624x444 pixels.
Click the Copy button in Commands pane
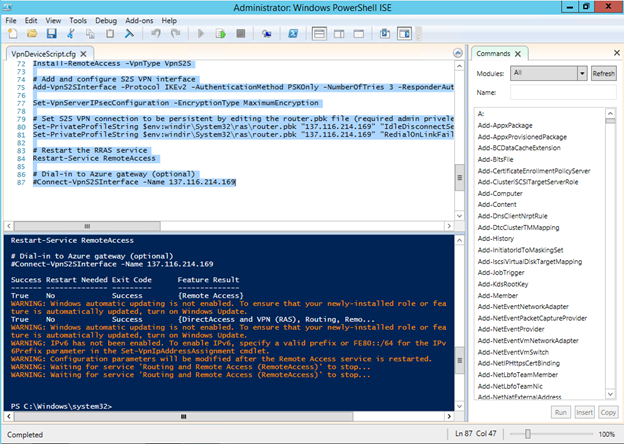608,413
